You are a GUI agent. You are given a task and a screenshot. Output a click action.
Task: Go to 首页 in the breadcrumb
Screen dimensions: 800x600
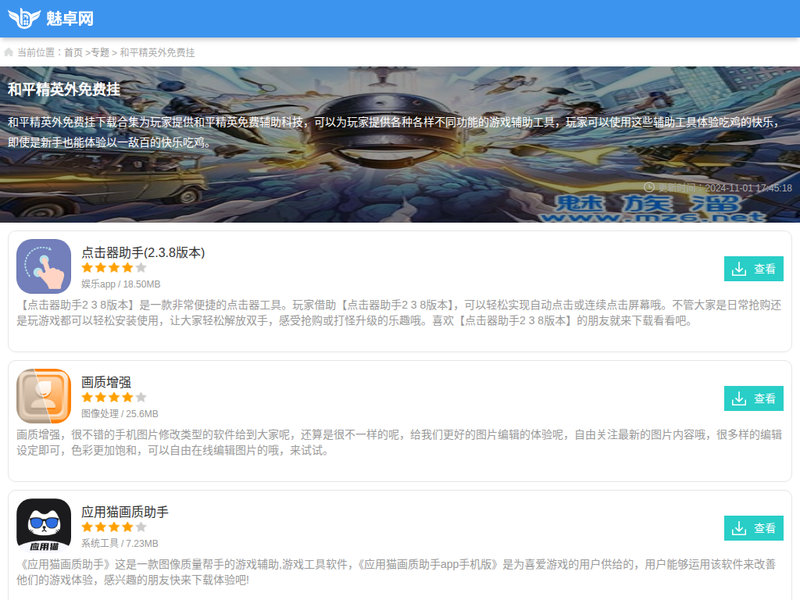coord(73,52)
